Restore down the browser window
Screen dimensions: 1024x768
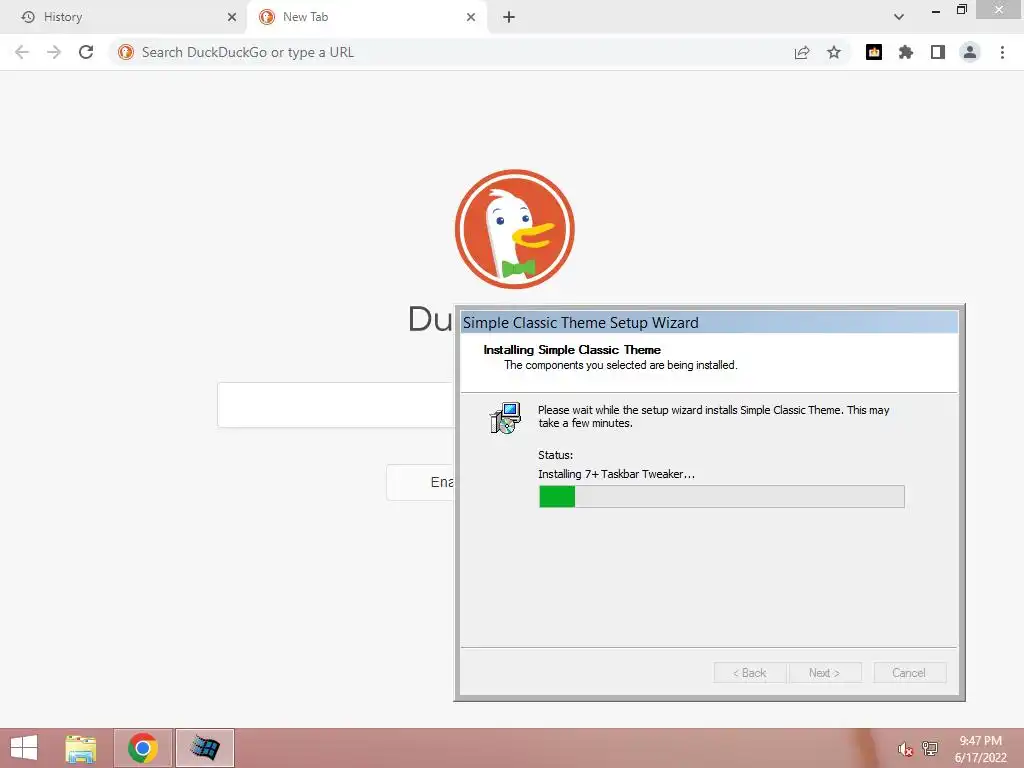pos(961,10)
